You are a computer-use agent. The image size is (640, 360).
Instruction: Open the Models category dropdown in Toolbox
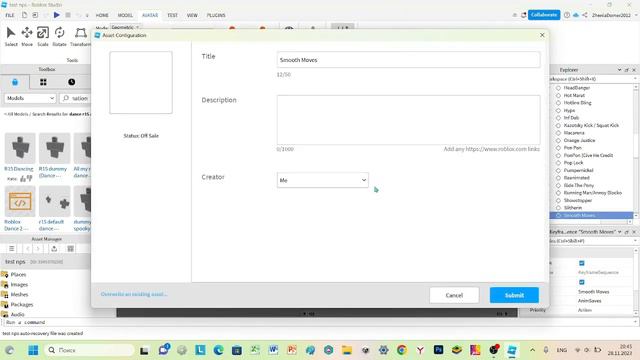pos(30,98)
